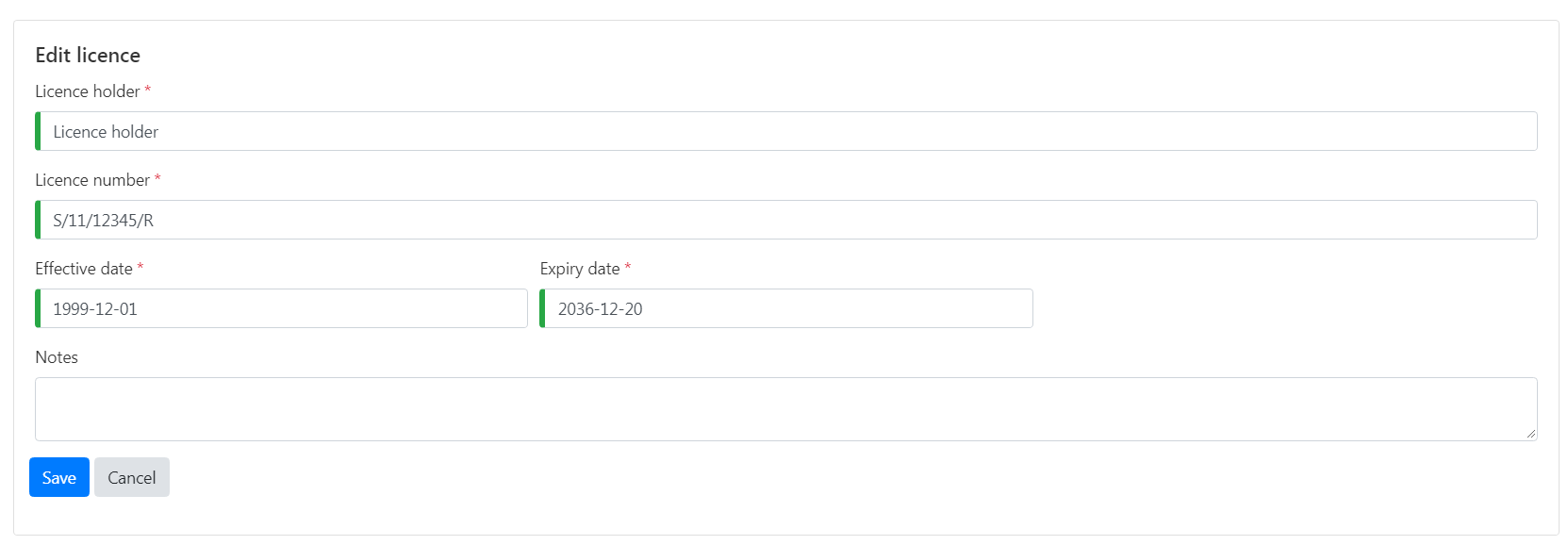Viewport: 1568px width, 545px height.
Task: Click the Notes textarea resize handle
Action: pyautogui.click(x=1531, y=434)
